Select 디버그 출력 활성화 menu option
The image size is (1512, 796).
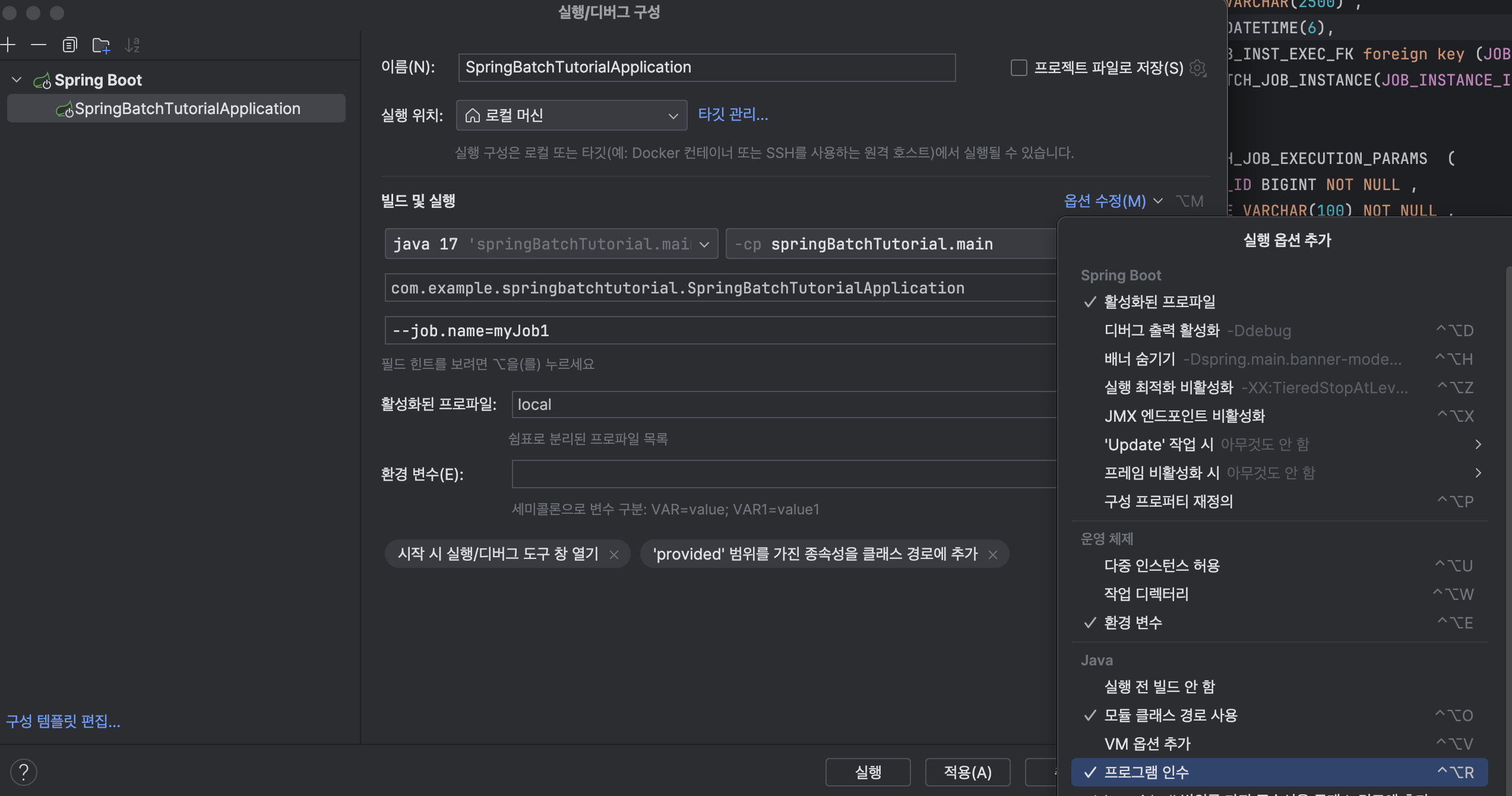click(x=1162, y=330)
